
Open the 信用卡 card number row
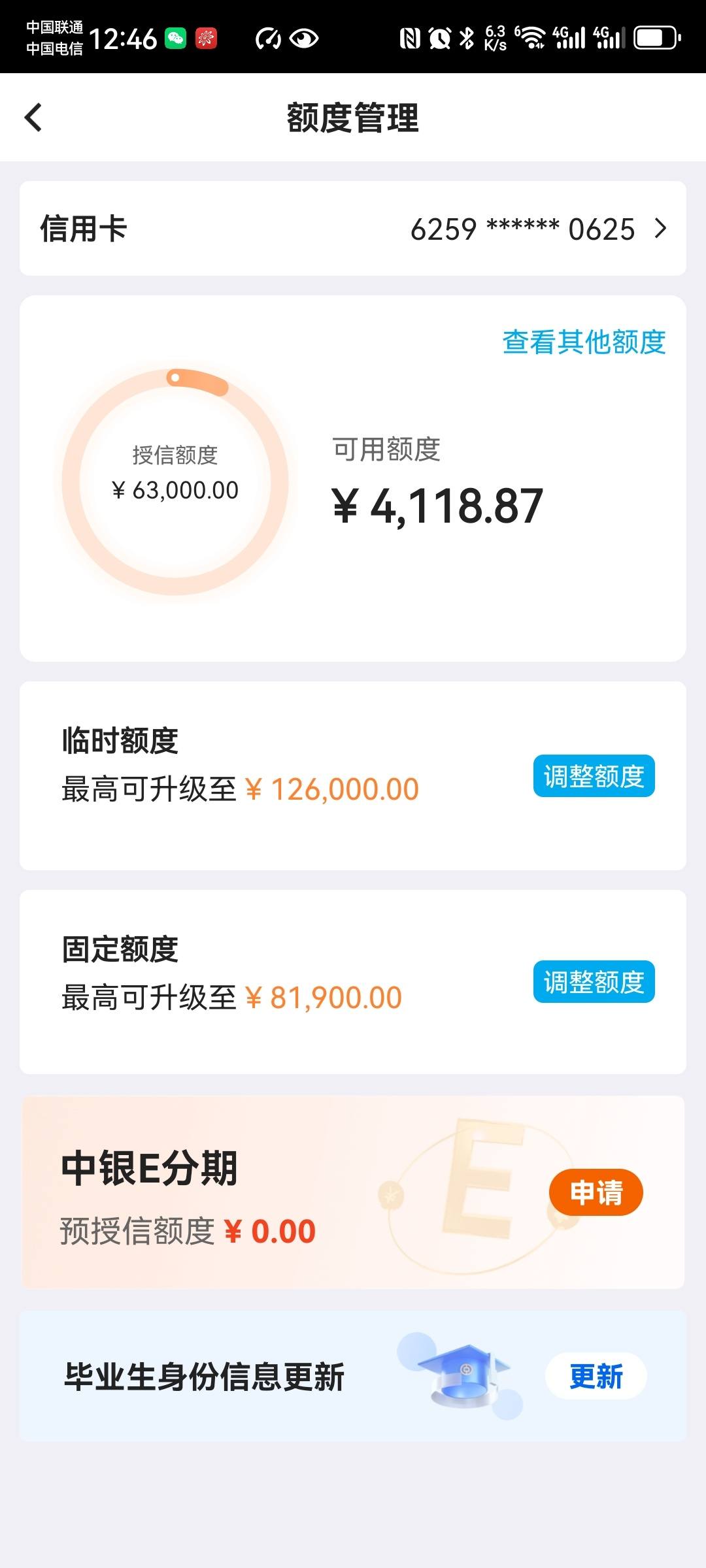(353, 229)
